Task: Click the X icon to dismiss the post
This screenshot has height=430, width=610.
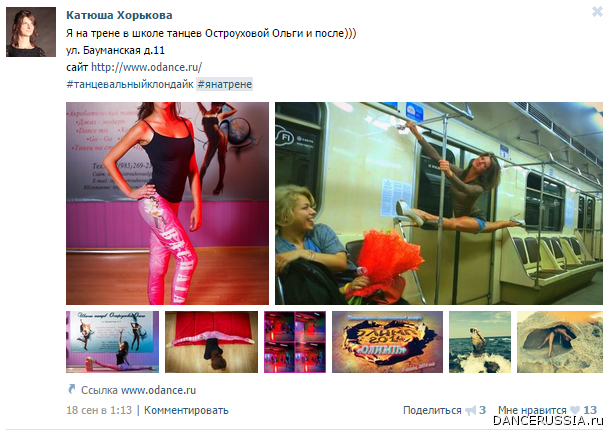Action: point(597,12)
